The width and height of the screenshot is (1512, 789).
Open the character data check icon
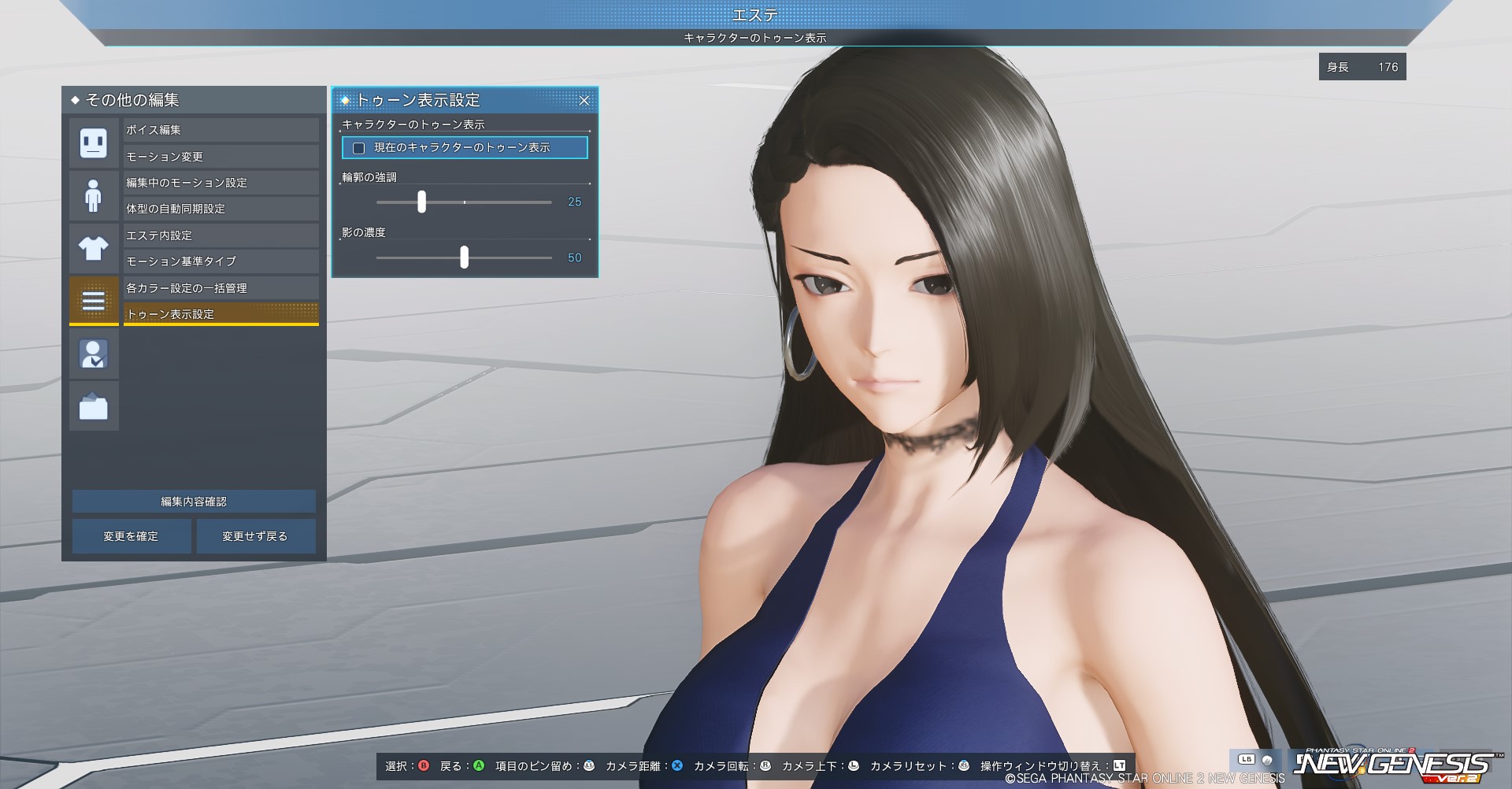[x=94, y=354]
